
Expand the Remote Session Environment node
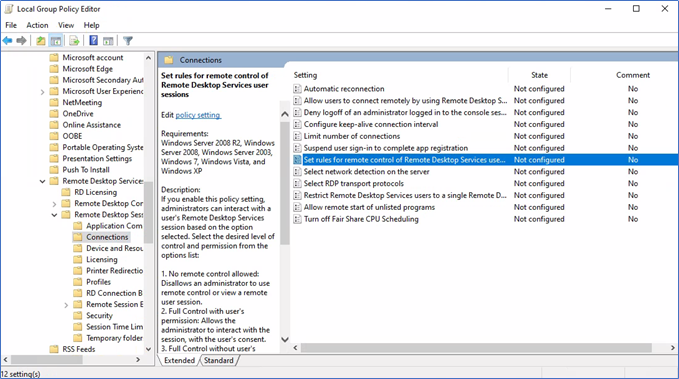coord(66,305)
